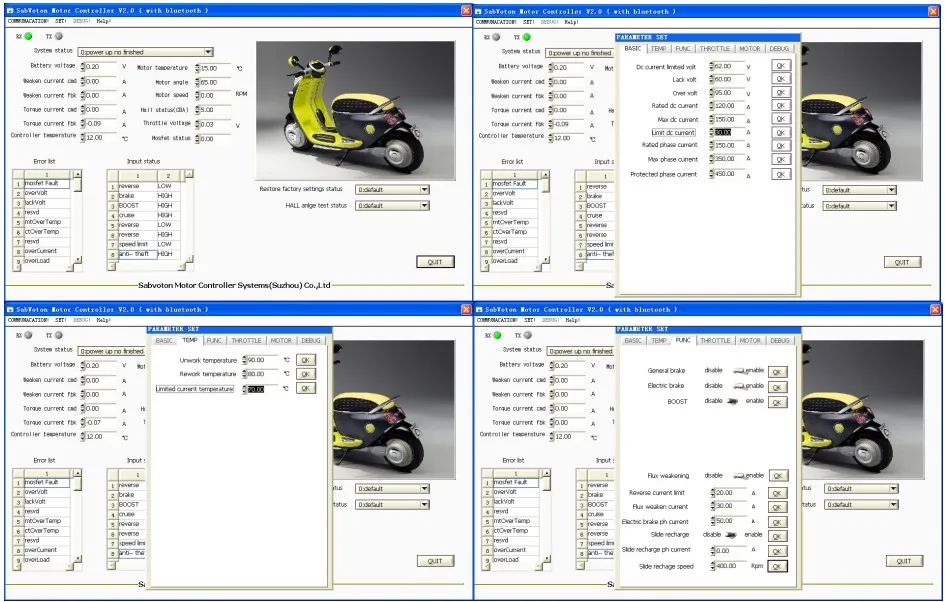The image size is (946, 602).
Task: Click the Reverse current limit stepper arrows
Action: pos(712,493)
